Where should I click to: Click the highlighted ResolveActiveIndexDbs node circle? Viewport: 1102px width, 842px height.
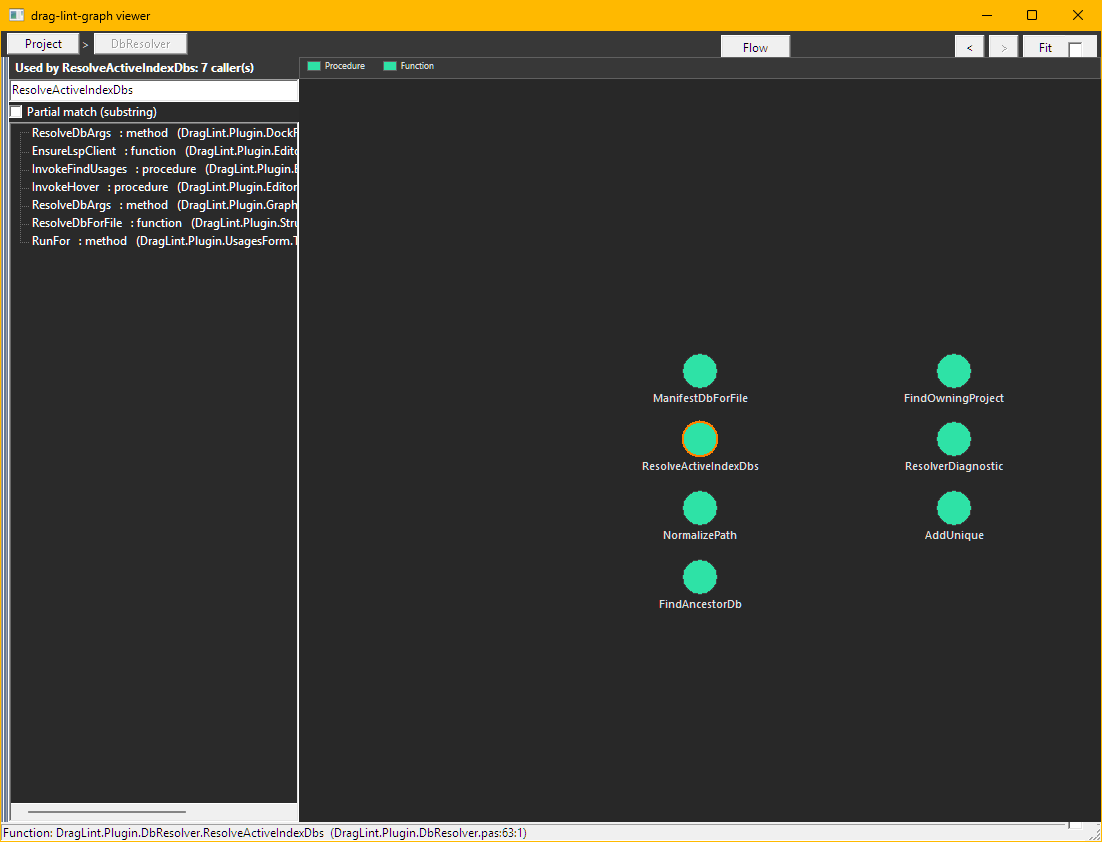pyautogui.click(x=700, y=439)
